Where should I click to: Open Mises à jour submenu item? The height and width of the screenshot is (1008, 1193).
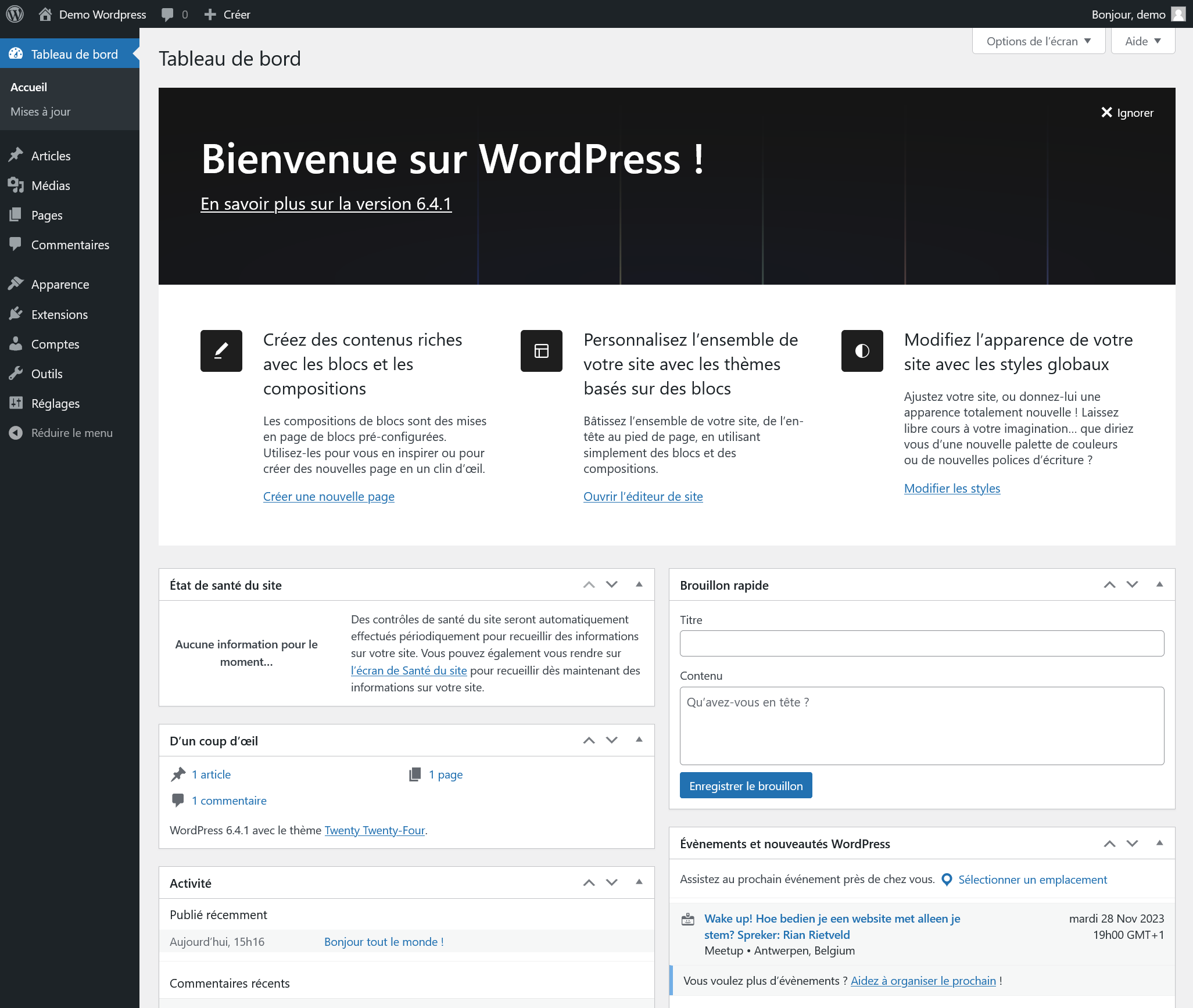(40, 111)
